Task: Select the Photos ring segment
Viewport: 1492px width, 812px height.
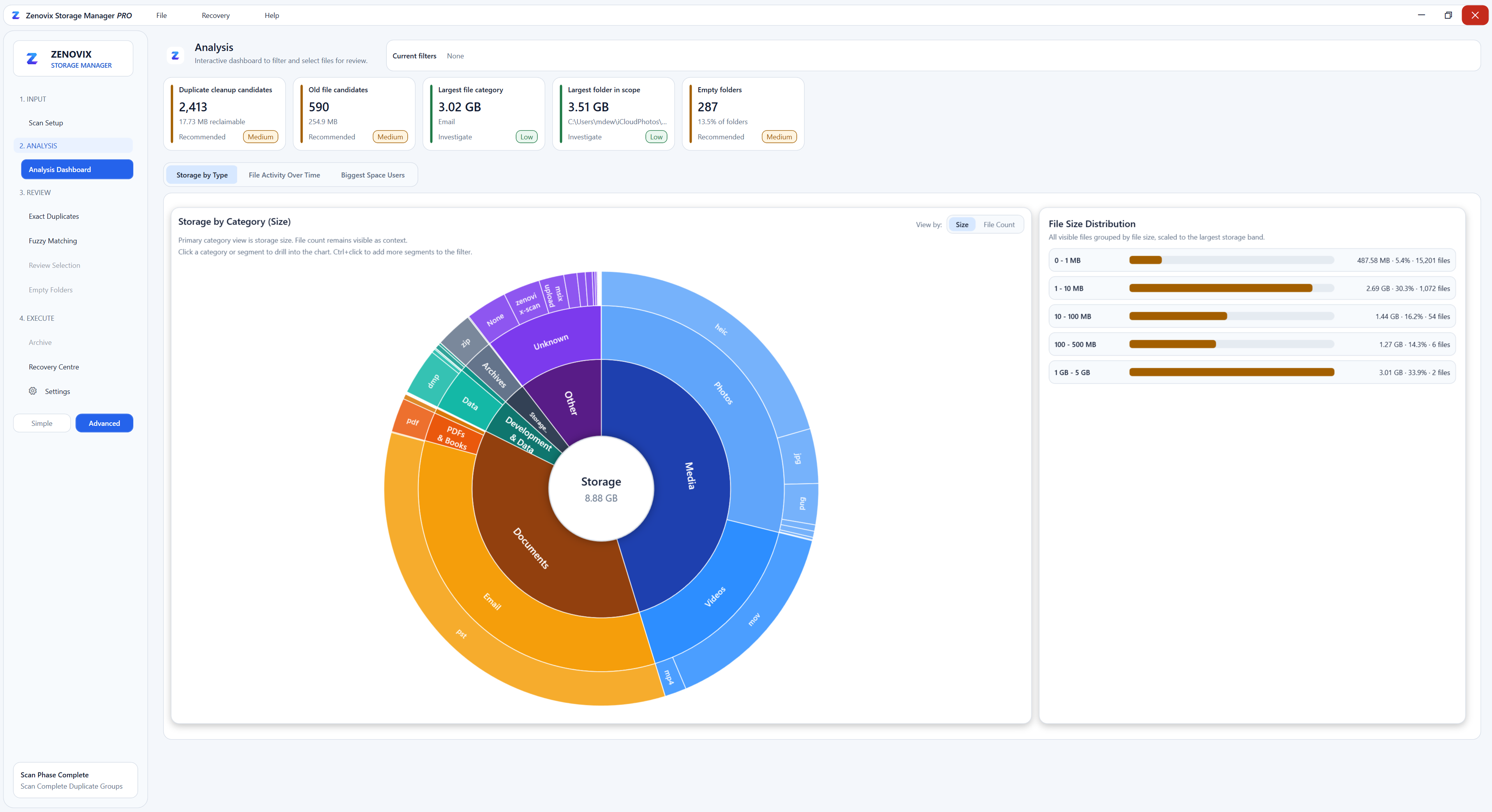Action: [x=723, y=393]
